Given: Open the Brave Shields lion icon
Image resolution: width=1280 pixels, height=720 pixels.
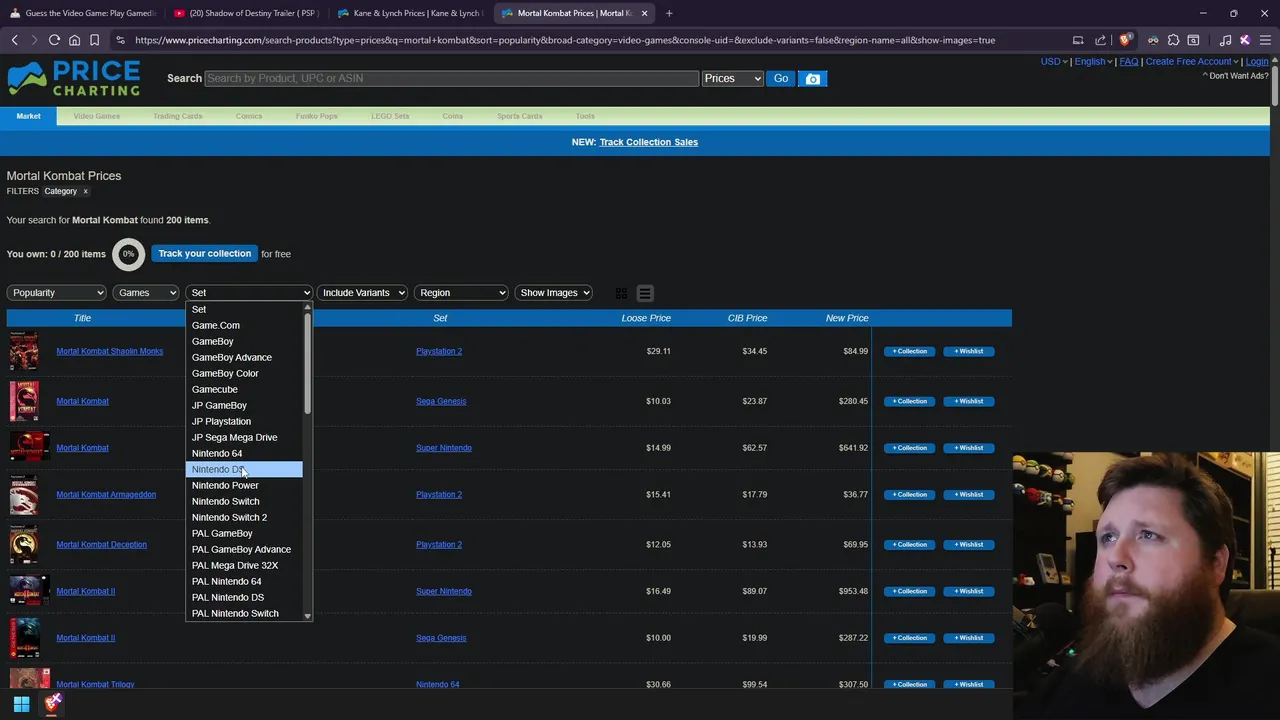Looking at the screenshot, I should [x=1124, y=40].
